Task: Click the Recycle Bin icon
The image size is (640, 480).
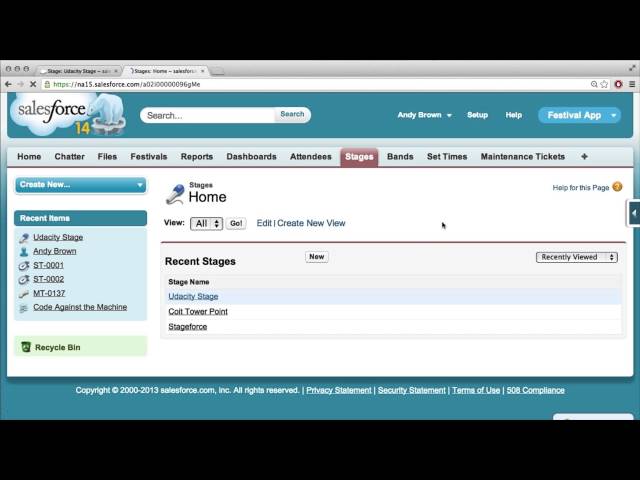Action: pyautogui.click(x=26, y=347)
